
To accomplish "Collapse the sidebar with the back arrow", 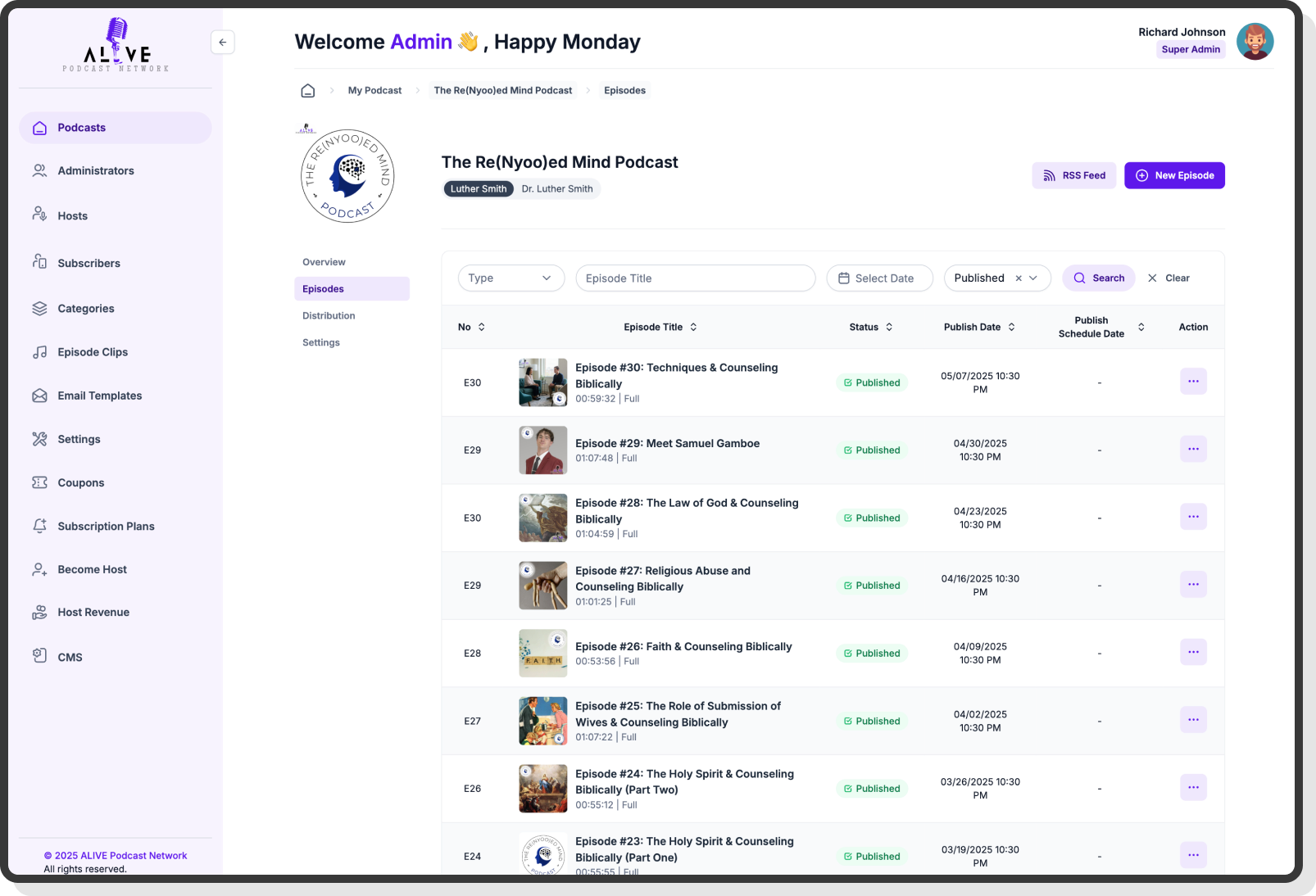I will pyautogui.click(x=222, y=43).
